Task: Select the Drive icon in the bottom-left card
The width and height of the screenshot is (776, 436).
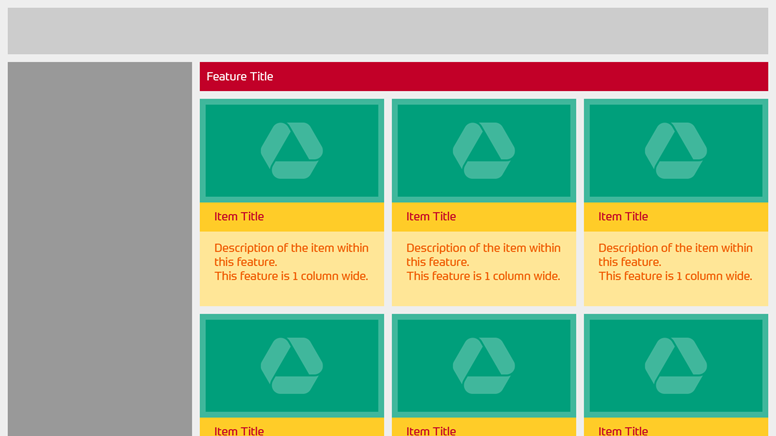Action: coord(292,365)
